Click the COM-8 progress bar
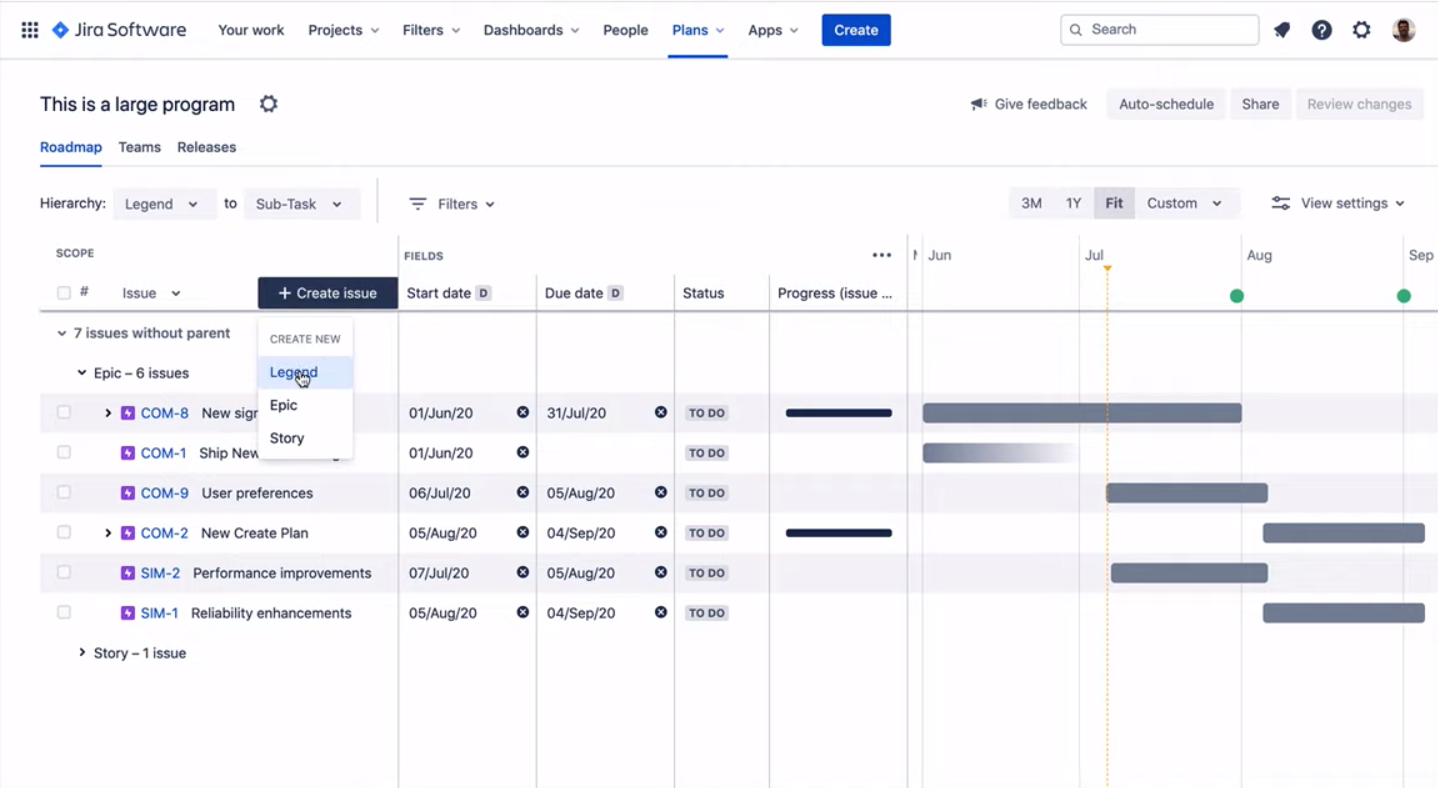Image resolution: width=1438 pixels, height=788 pixels. coord(837,412)
